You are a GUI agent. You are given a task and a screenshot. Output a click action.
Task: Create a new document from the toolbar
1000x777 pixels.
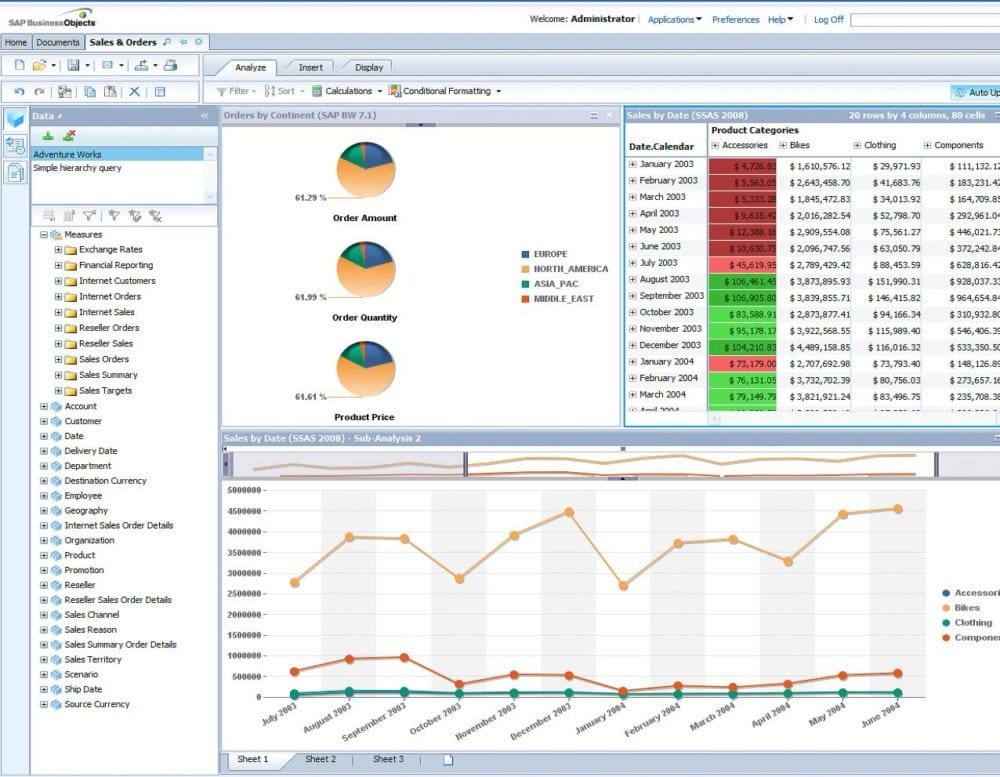(x=19, y=66)
